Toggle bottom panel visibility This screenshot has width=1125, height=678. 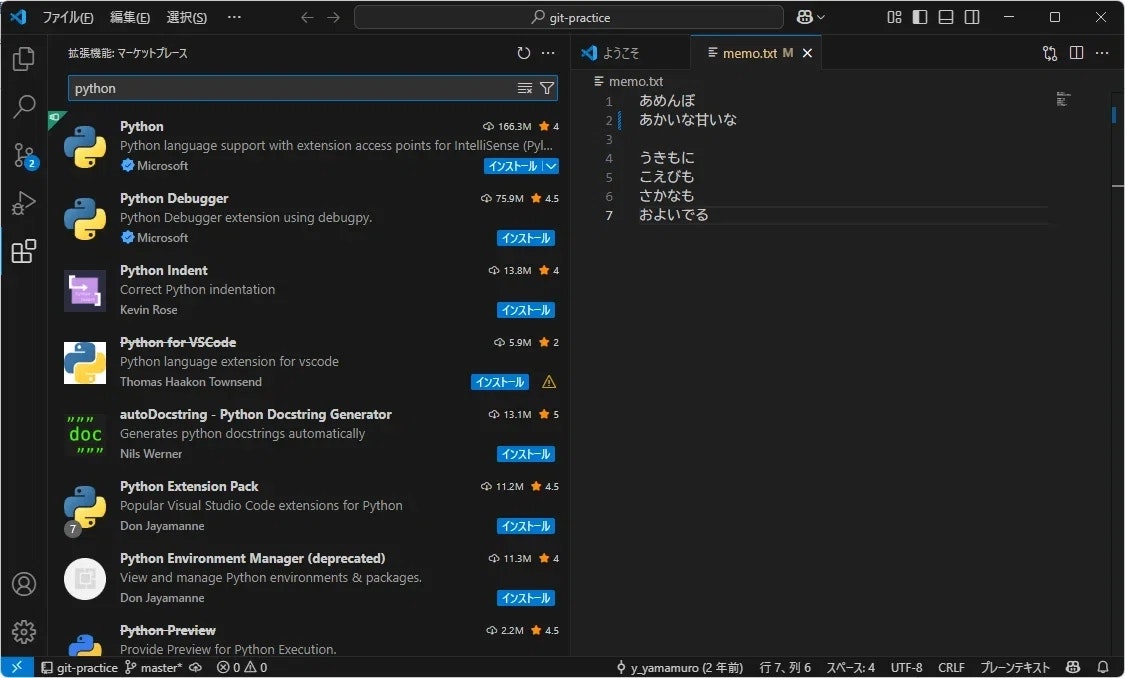(946, 17)
